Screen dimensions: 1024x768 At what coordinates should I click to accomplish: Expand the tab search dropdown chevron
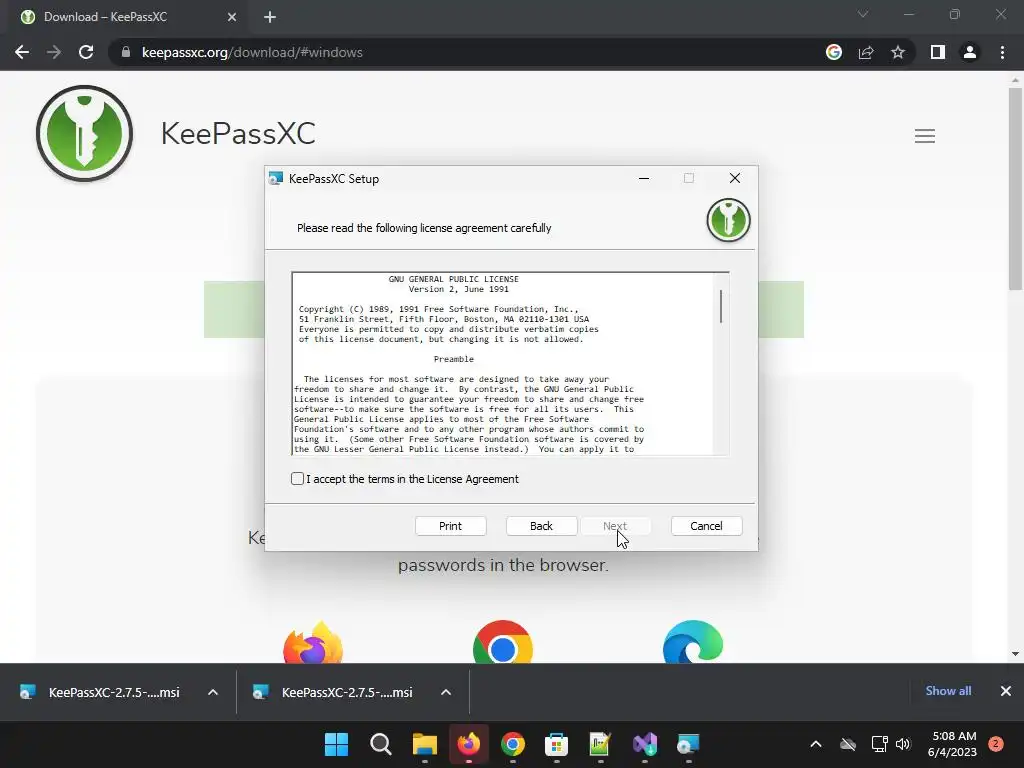[863, 14]
